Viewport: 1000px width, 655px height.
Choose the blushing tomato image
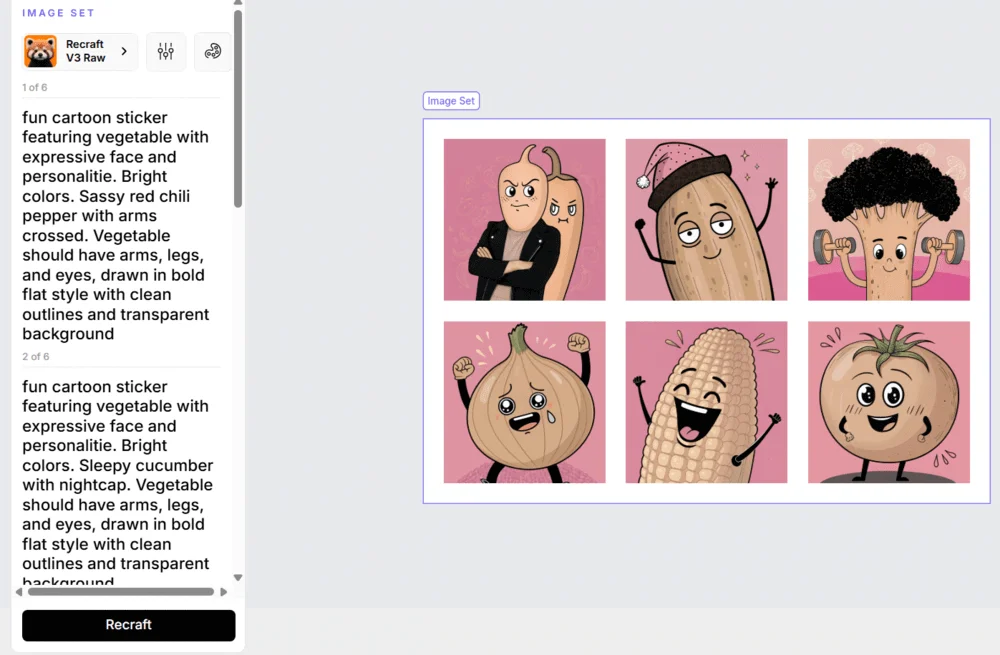tap(888, 402)
